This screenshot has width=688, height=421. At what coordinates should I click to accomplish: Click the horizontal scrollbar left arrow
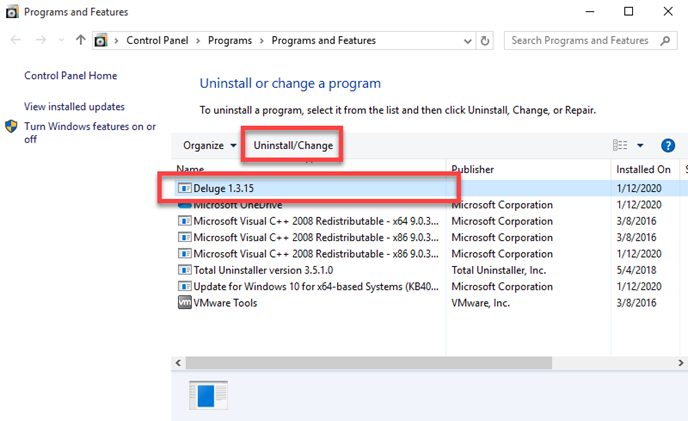point(178,363)
